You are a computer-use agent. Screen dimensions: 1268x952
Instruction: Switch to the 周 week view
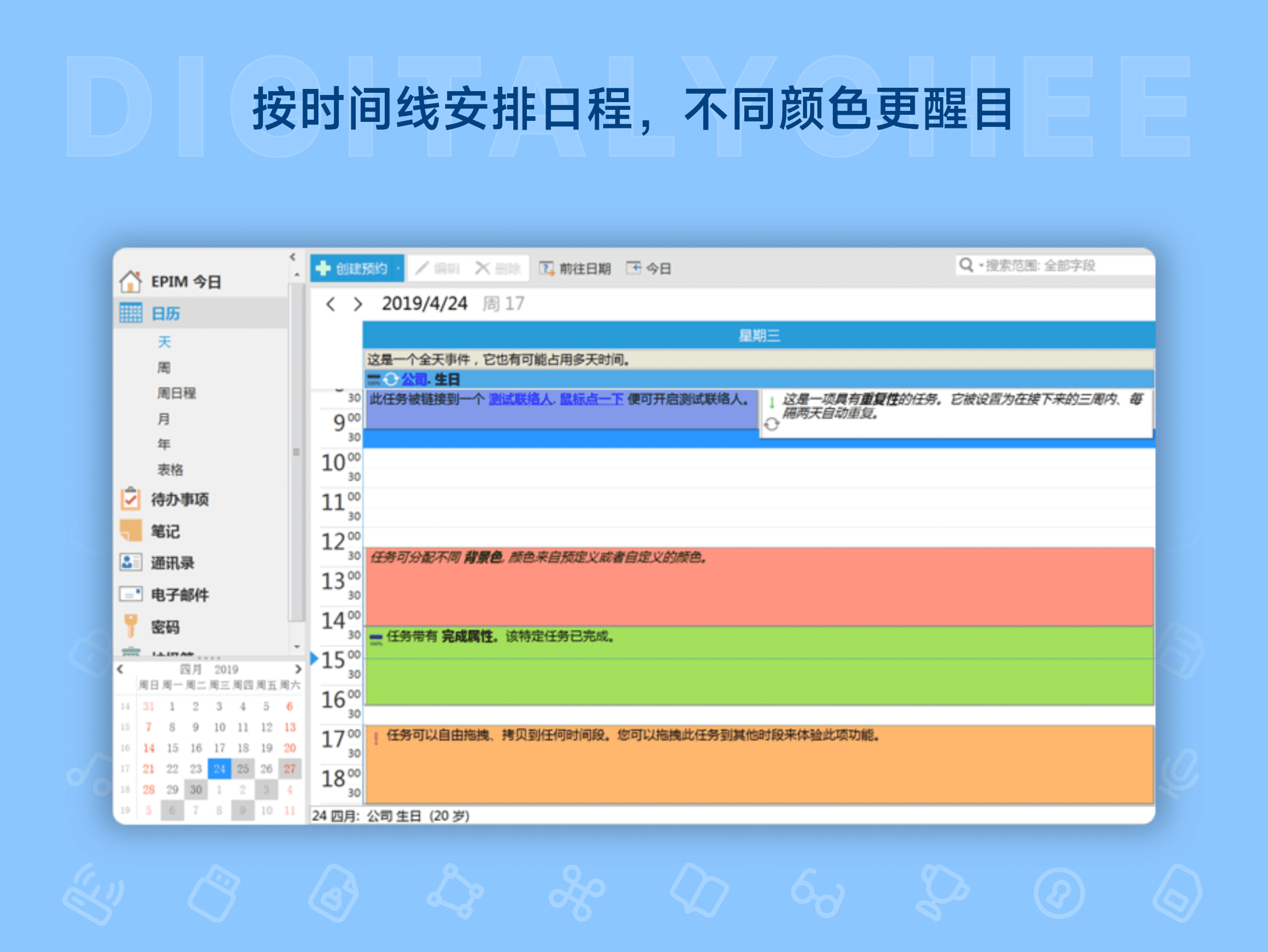tap(165, 367)
